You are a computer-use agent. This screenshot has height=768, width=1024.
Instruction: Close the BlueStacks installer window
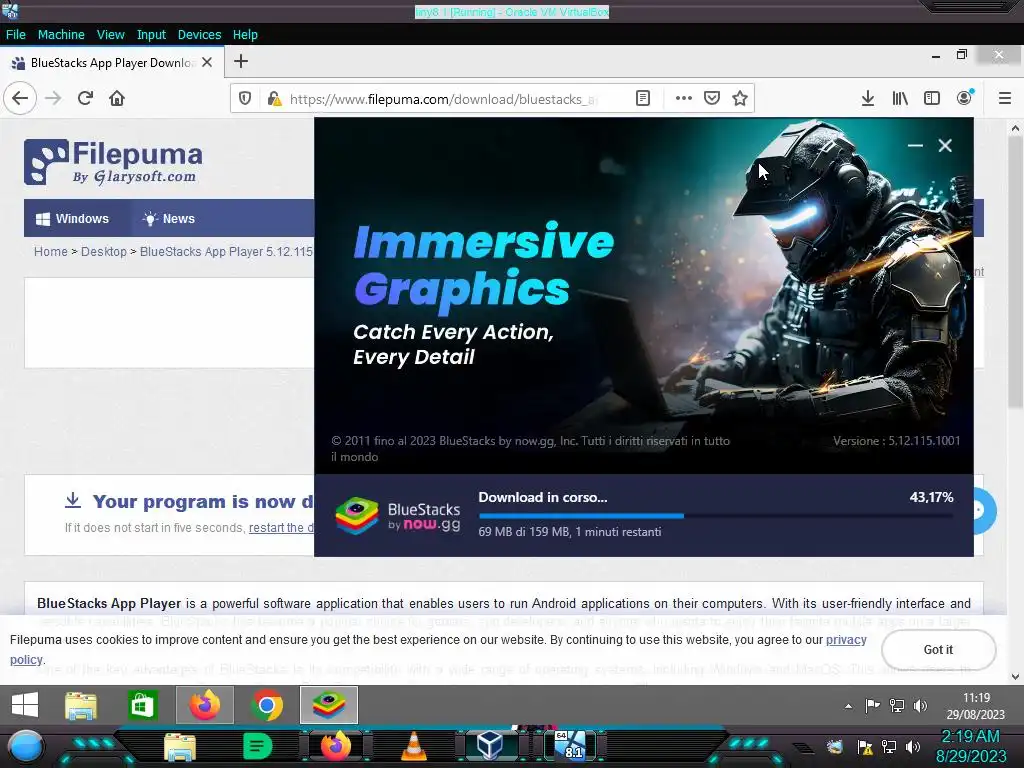coord(945,146)
